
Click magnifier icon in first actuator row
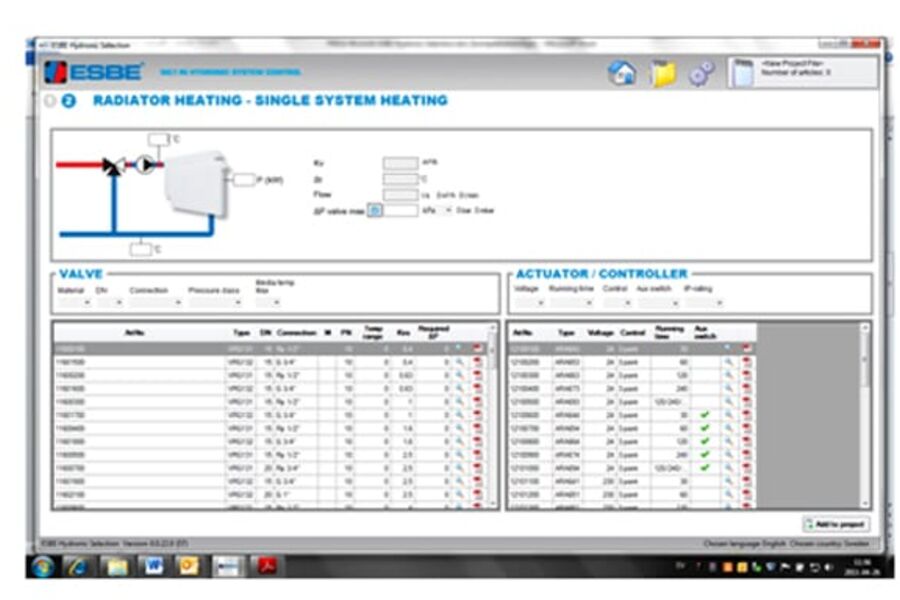click(x=729, y=348)
